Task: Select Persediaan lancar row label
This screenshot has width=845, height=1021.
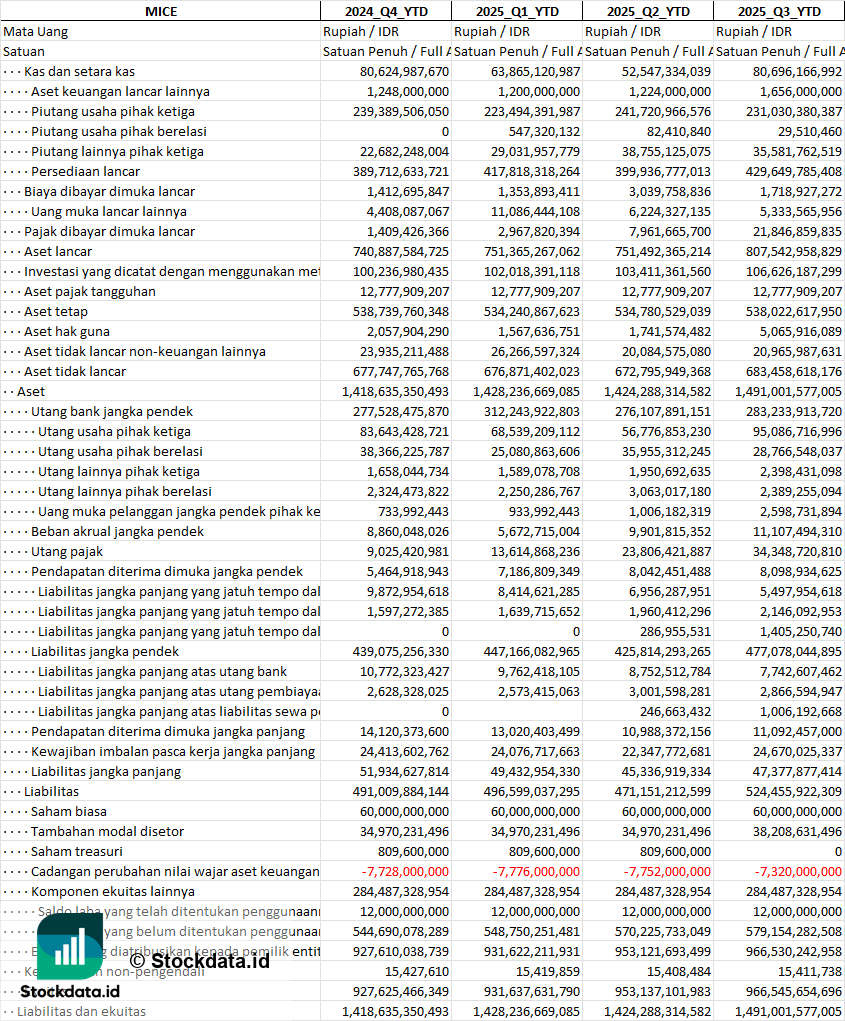Action: coord(85,171)
